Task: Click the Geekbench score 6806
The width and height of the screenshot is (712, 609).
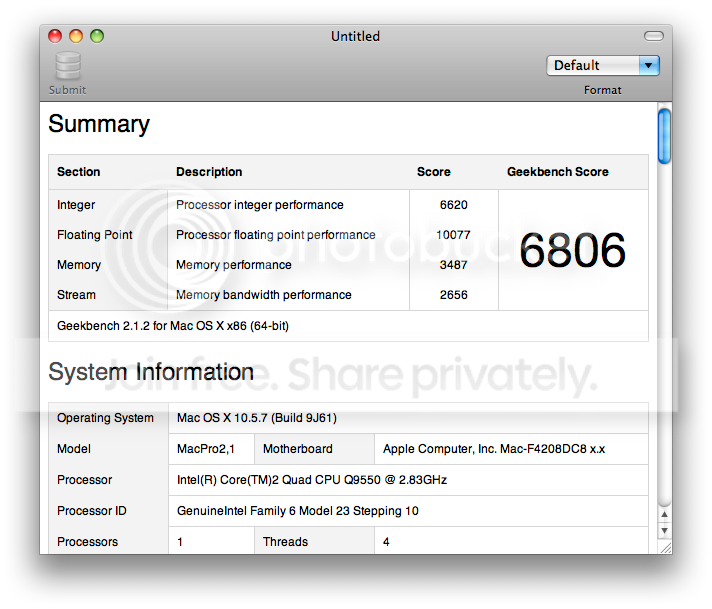Action: (x=572, y=250)
